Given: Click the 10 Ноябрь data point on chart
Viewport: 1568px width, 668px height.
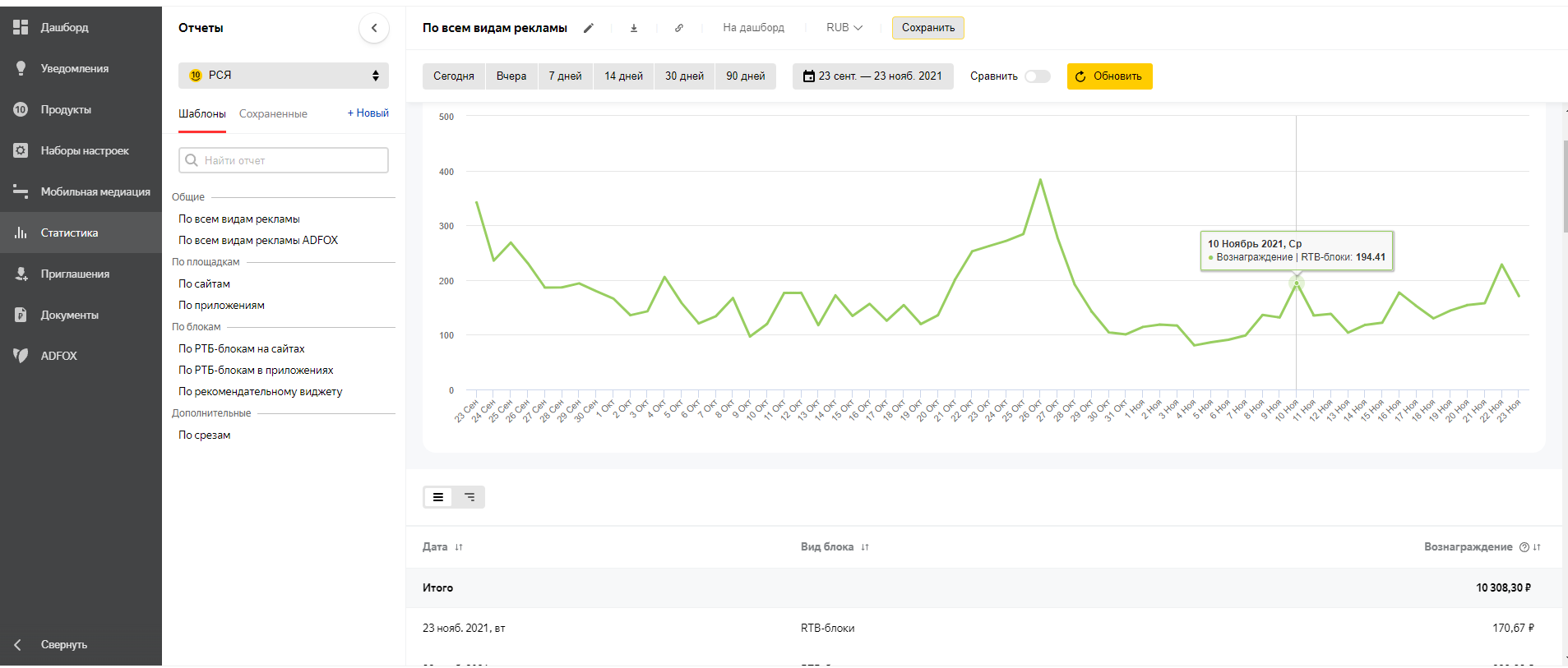Looking at the screenshot, I should (x=1297, y=283).
